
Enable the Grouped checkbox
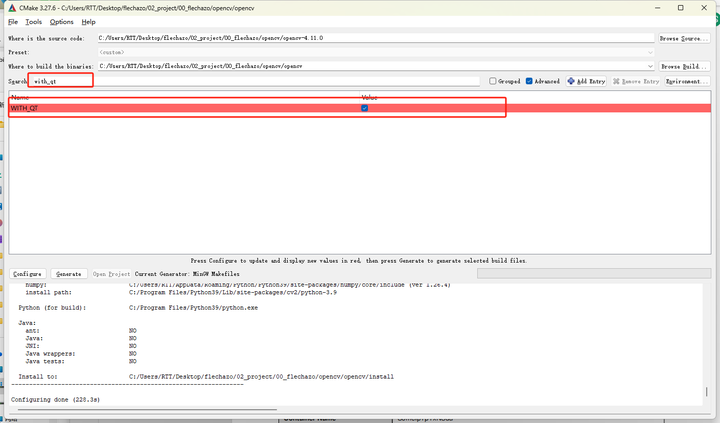coord(493,81)
